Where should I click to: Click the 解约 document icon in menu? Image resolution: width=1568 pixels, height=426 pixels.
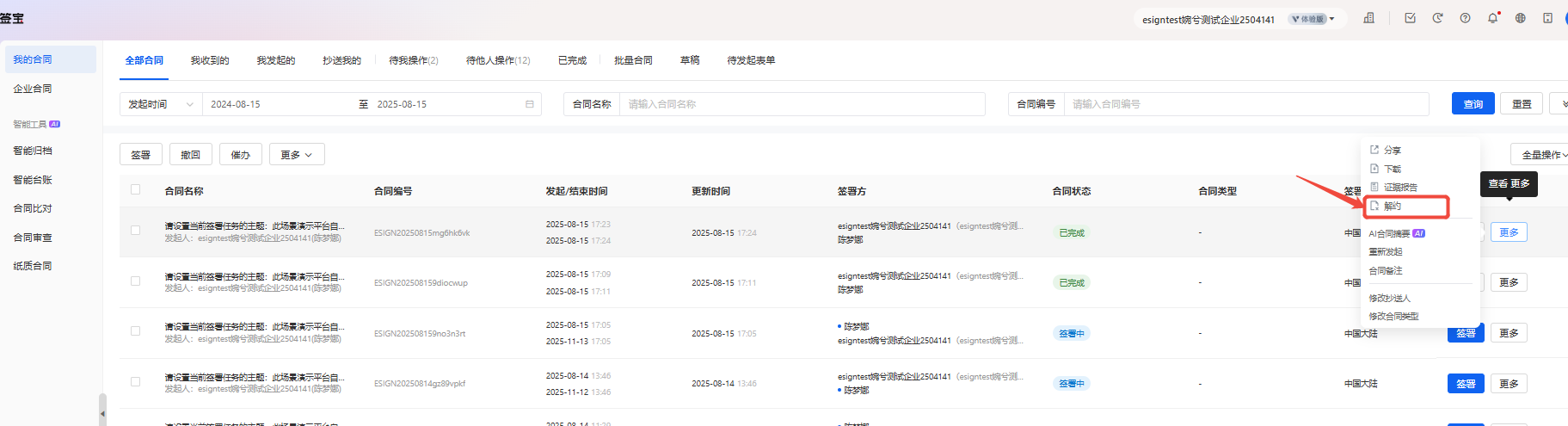[x=1374, y=206]
